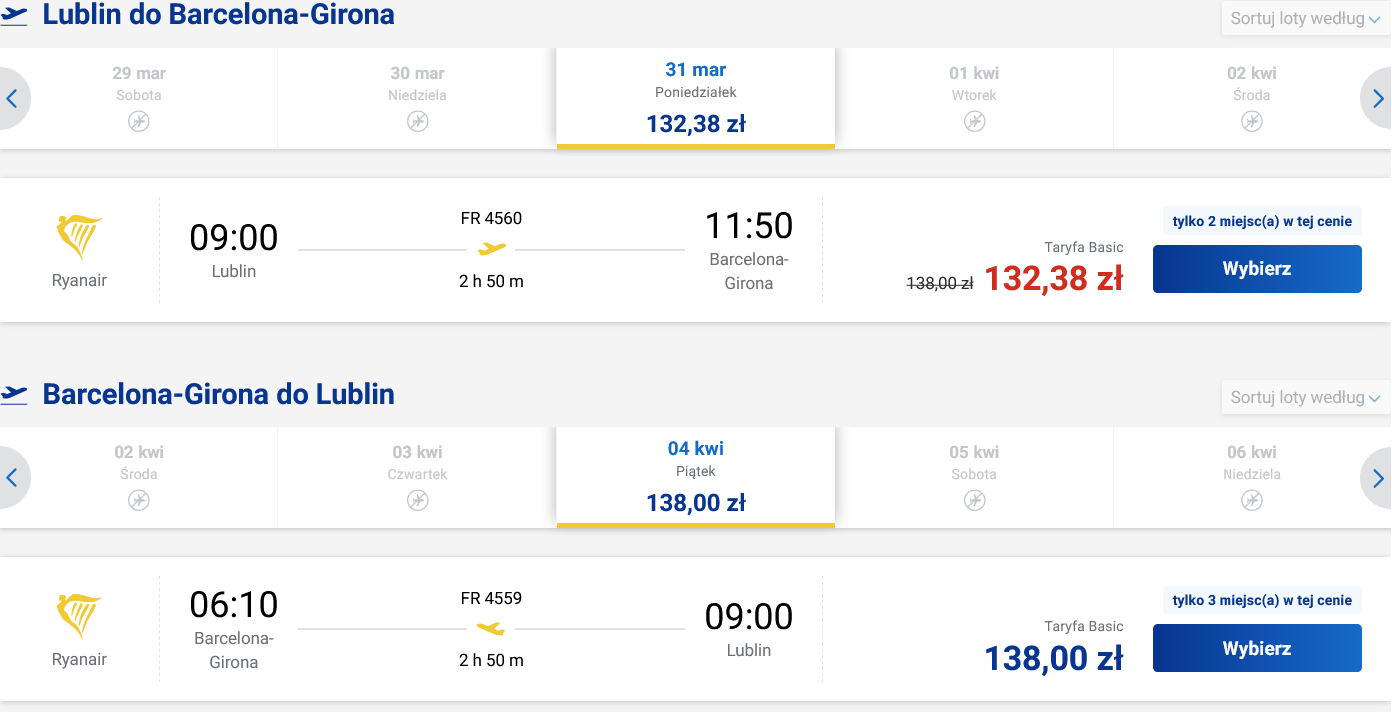This screenshot has height=712, width=1392.
Task: Select the 04 kwi Piątek date tab
Action: click(x=696, y=477)
